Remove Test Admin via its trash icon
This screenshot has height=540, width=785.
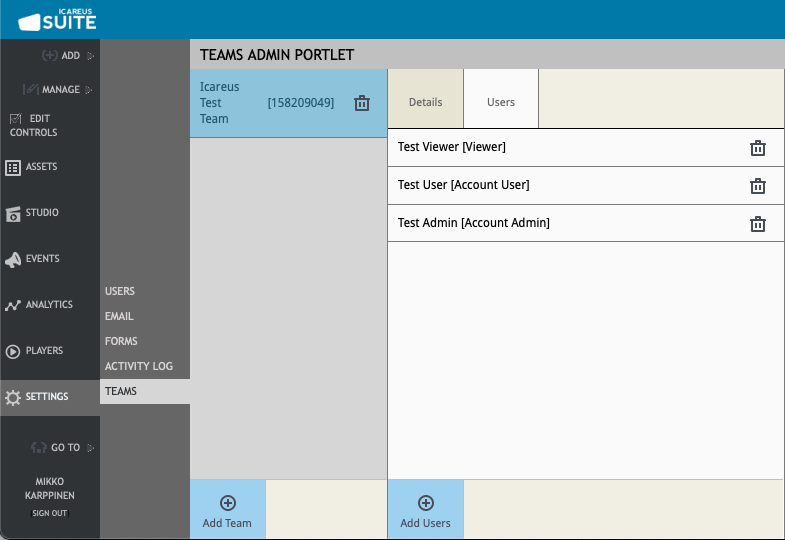758,224
